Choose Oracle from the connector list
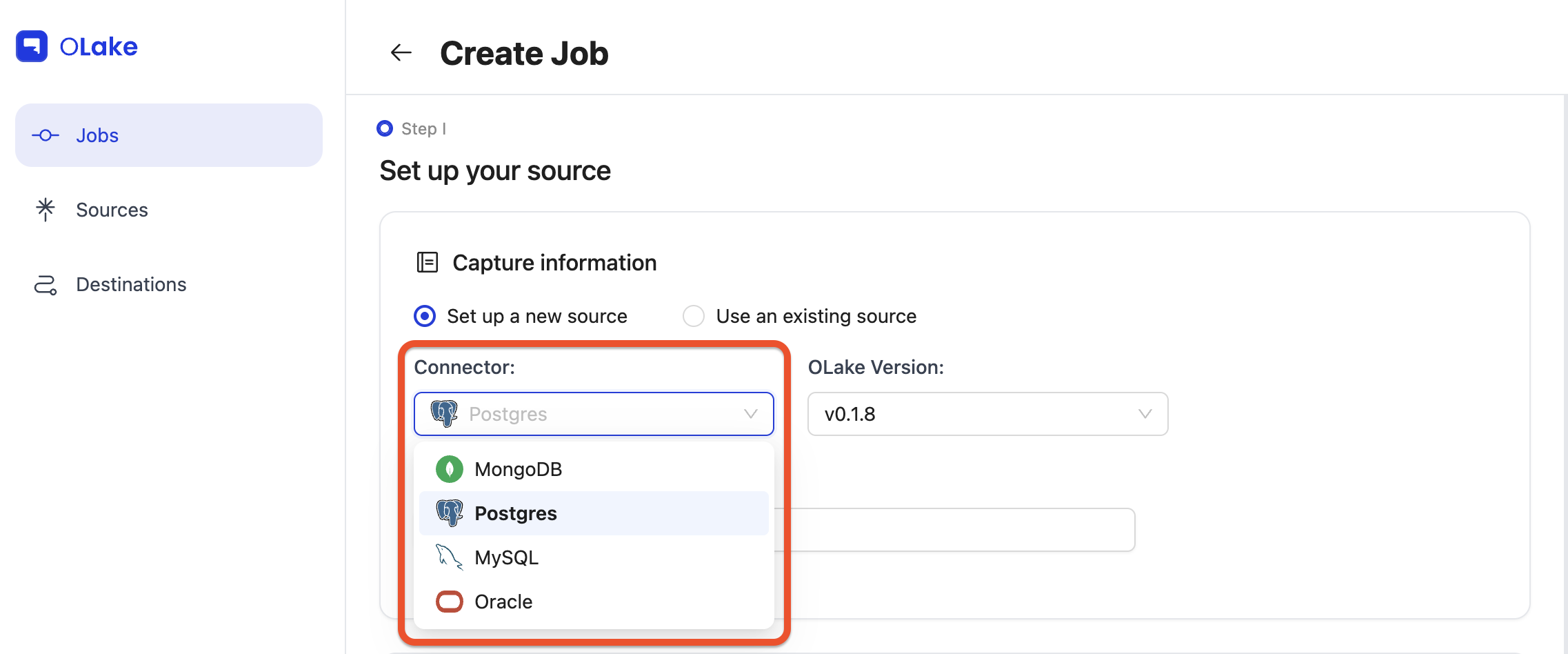Image resolution: width=1568 pixels, height=654 pixels. pyautogui.click(x=594, y=602)
